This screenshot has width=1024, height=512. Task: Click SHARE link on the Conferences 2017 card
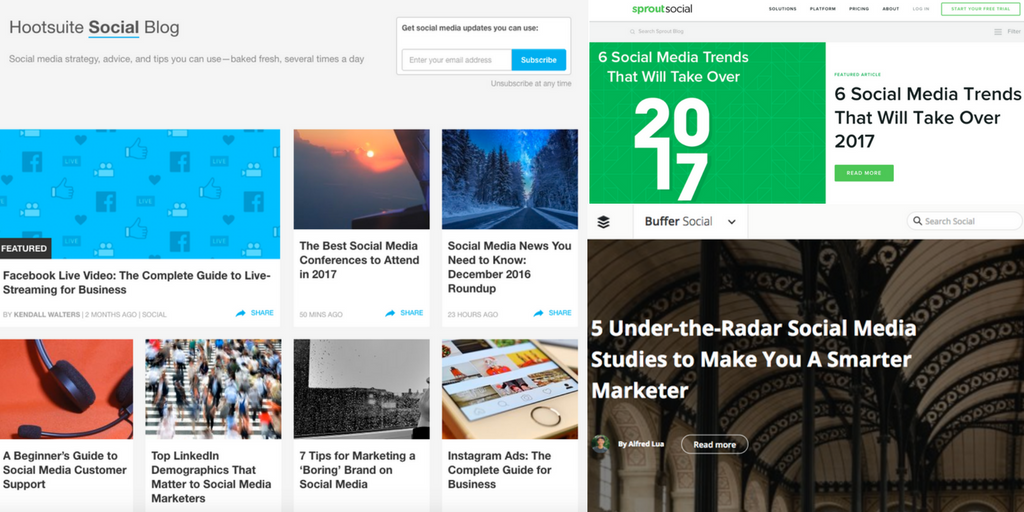click(x=411, y=313)
